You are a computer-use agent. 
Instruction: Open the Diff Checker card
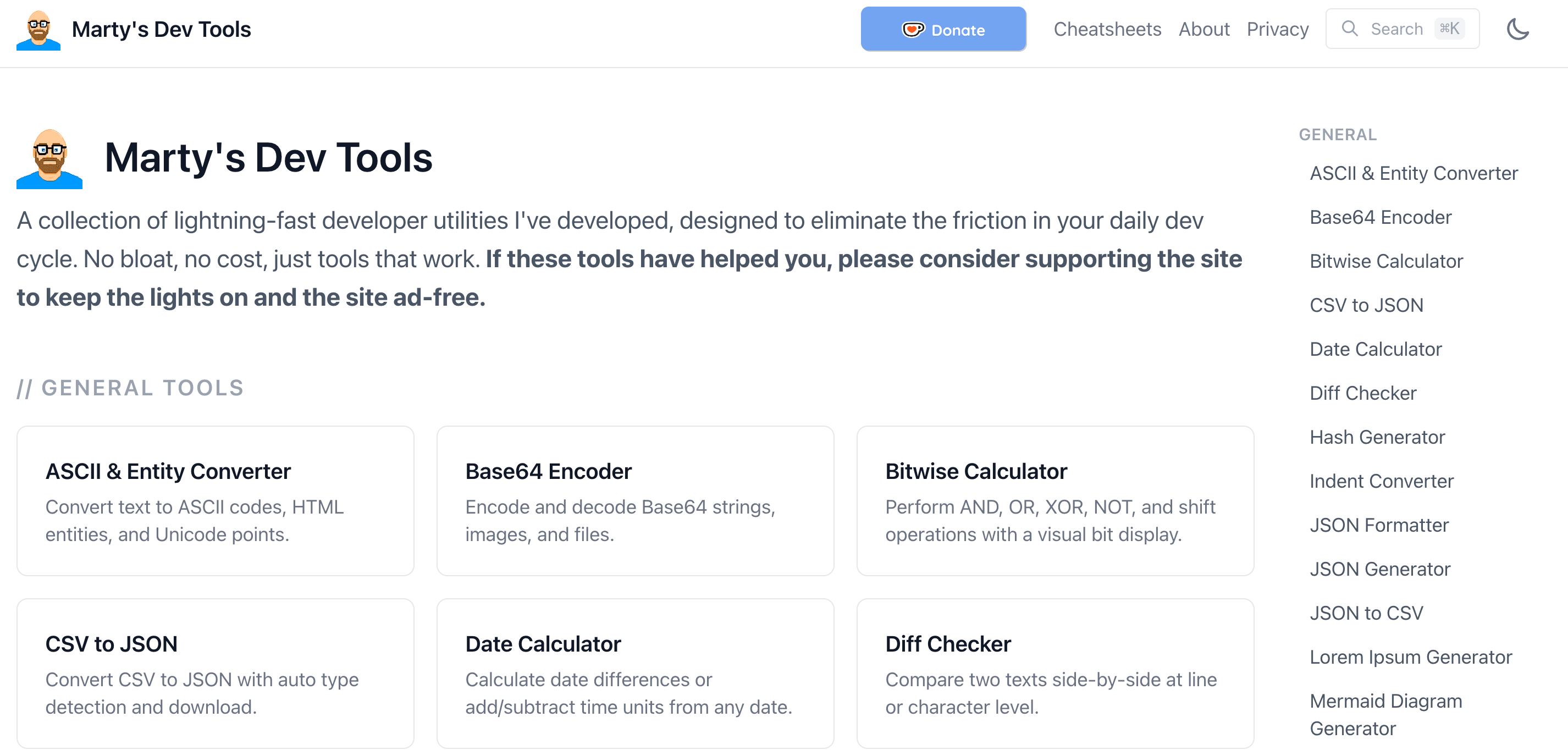(1055, 673)
